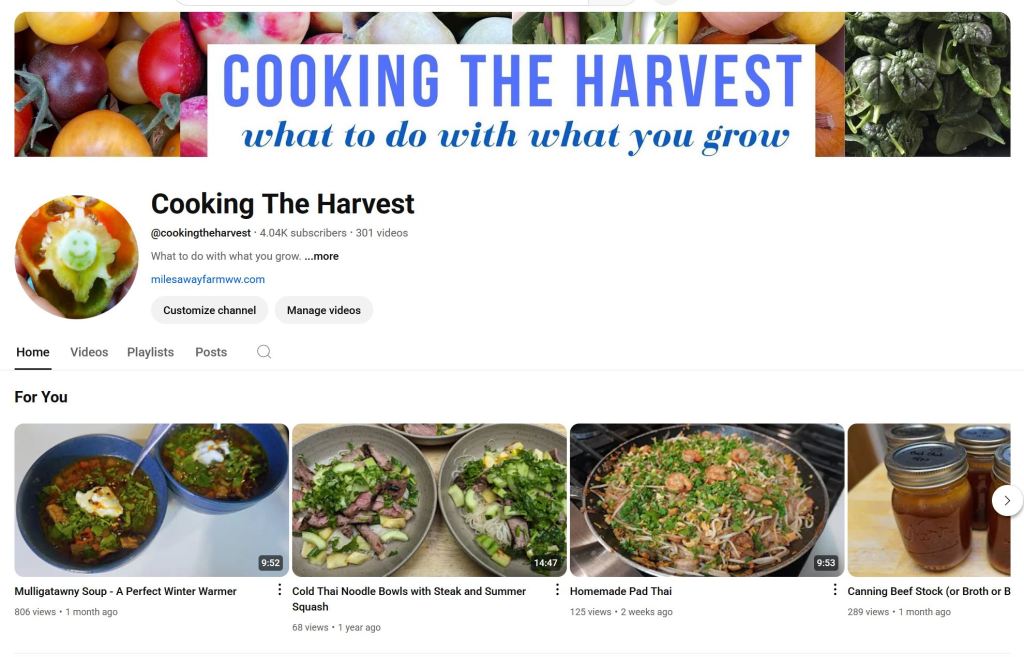Show next videos with carousel arrow
Image resolution: width=1024 pixels, height=657 pixels.
coord(1007,500)
